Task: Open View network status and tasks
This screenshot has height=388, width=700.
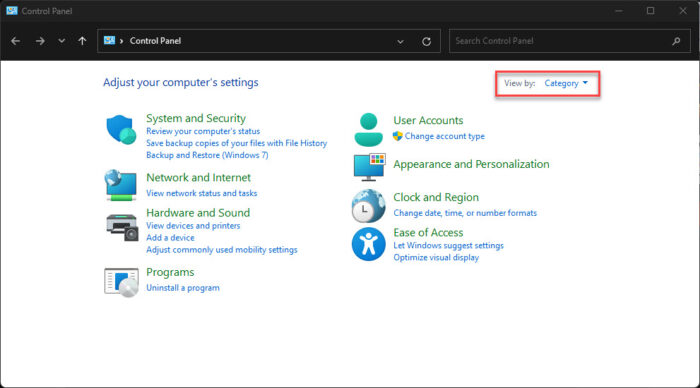Action: (201, 193)
